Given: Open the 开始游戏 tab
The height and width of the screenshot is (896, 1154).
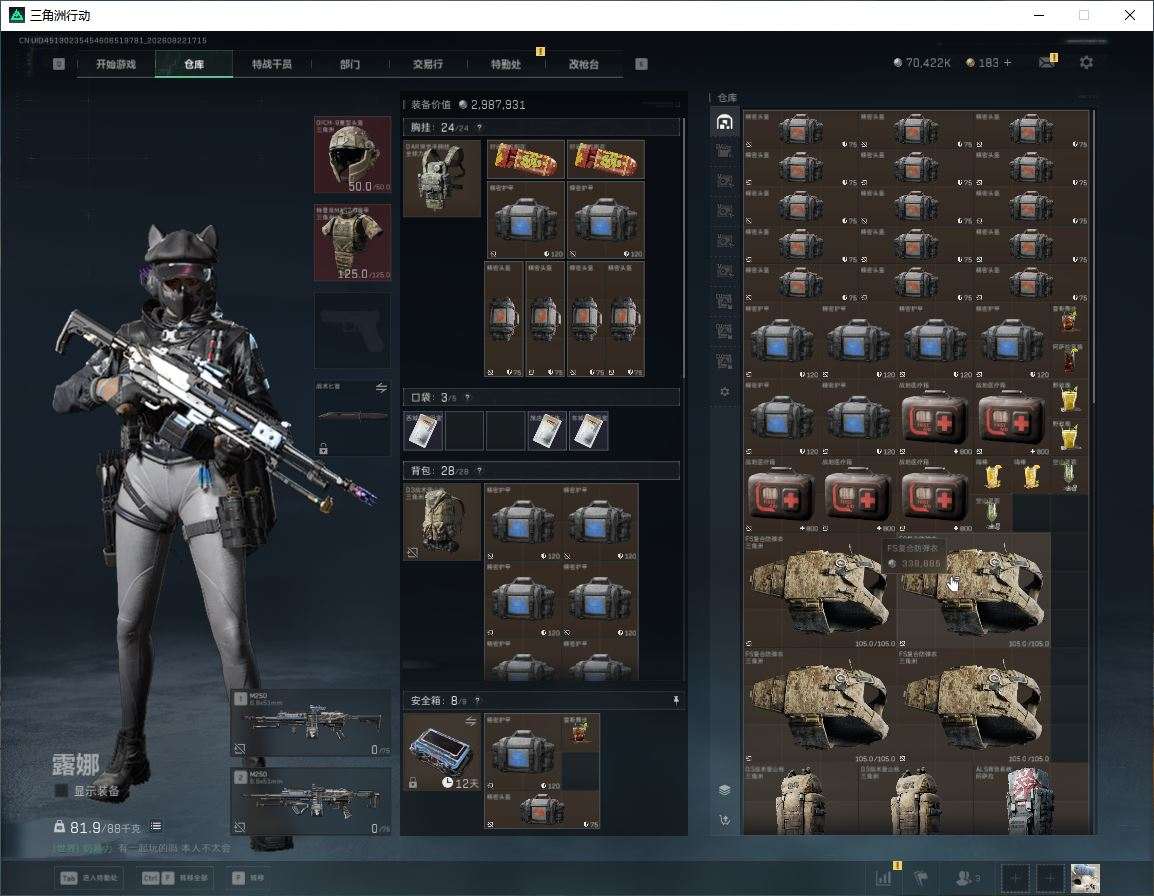Looking at the screenshot, I should [116, 64].
